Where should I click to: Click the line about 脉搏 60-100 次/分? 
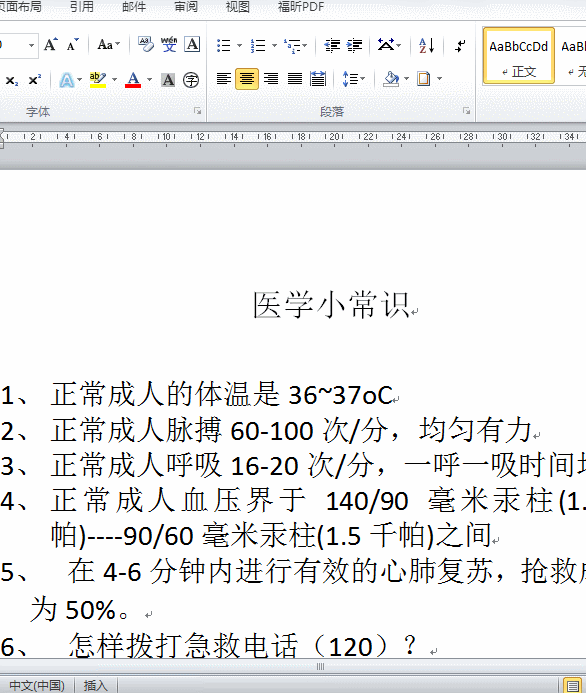290,430
